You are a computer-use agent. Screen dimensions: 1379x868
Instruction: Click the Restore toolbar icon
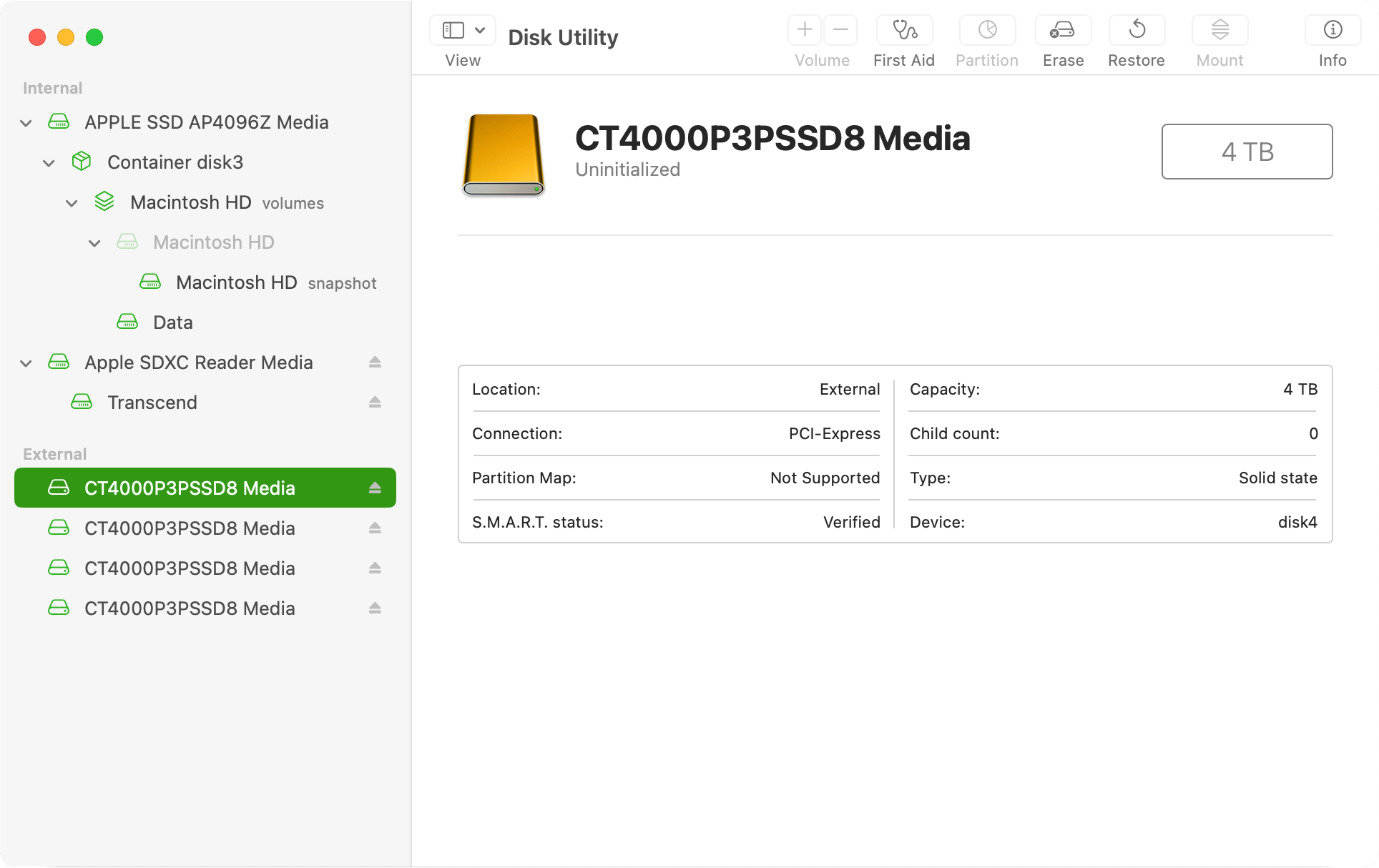1137,29
